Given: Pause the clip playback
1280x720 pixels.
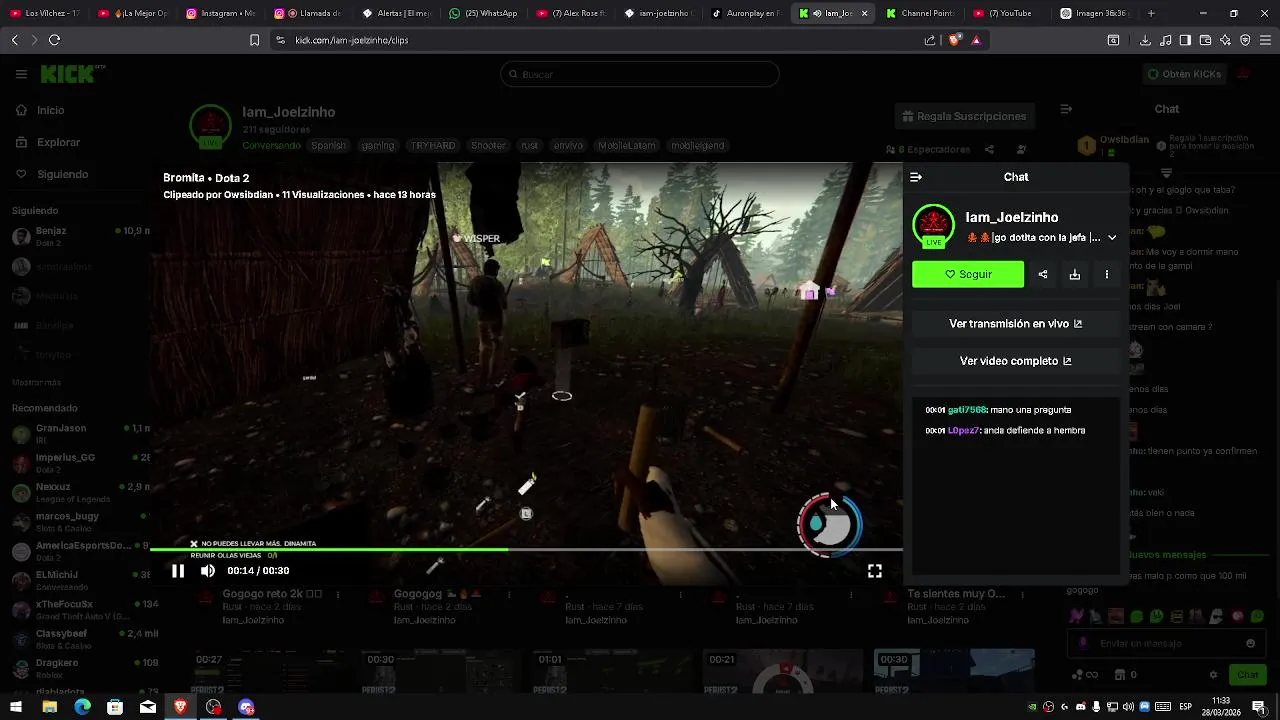Looking at the screenshot, I should click(177, 571).
